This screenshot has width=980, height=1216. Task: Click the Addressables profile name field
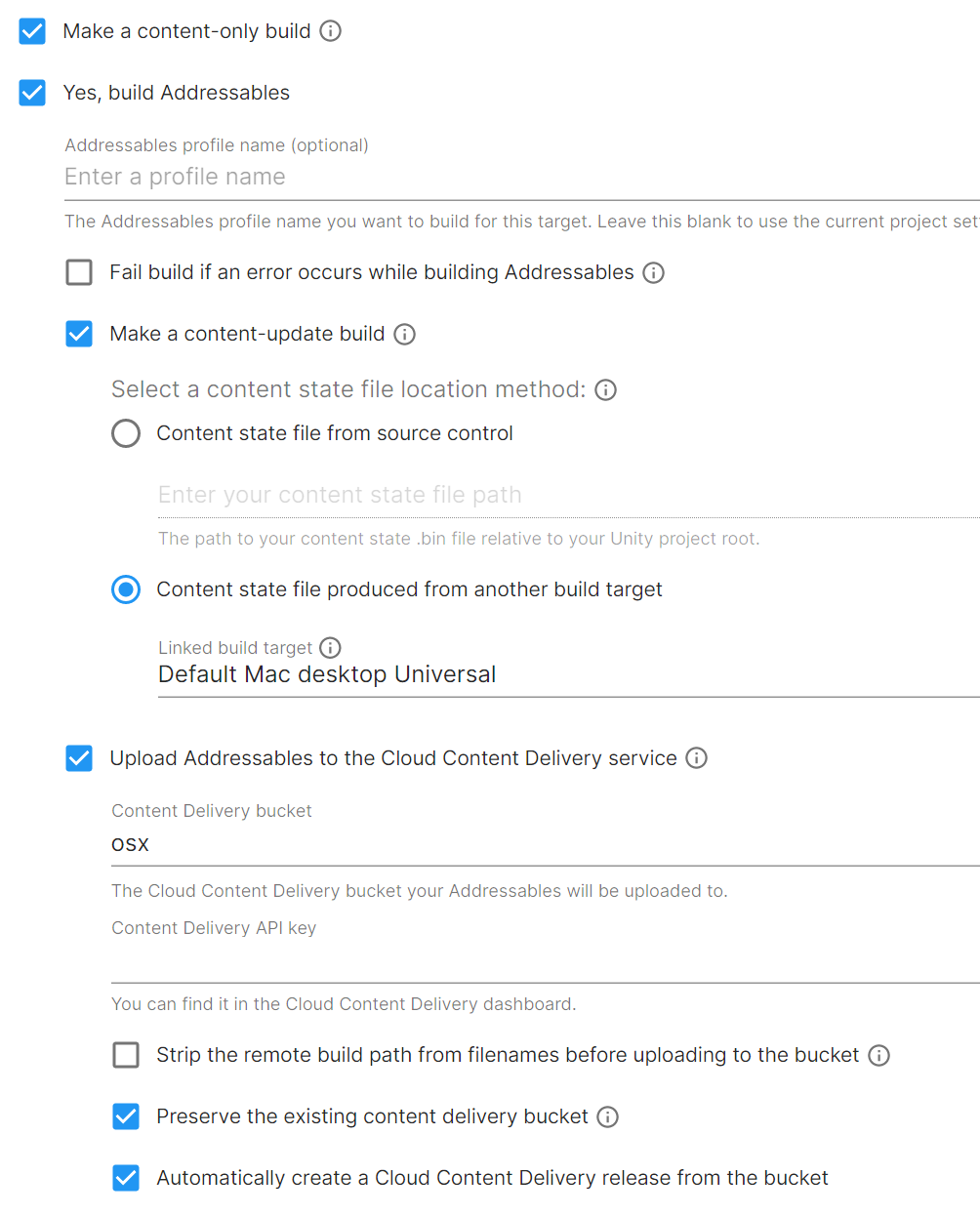coord(293,177)
